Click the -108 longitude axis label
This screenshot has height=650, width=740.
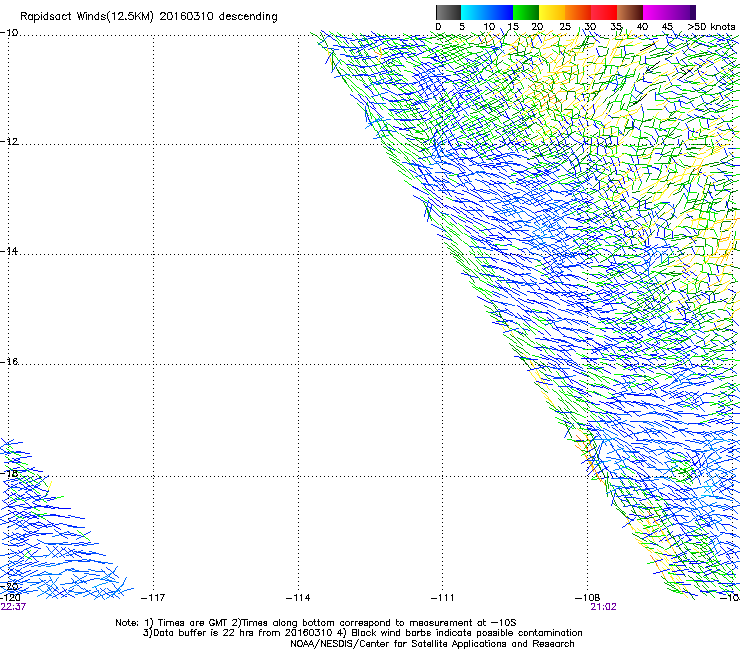[x=587, y=598]
